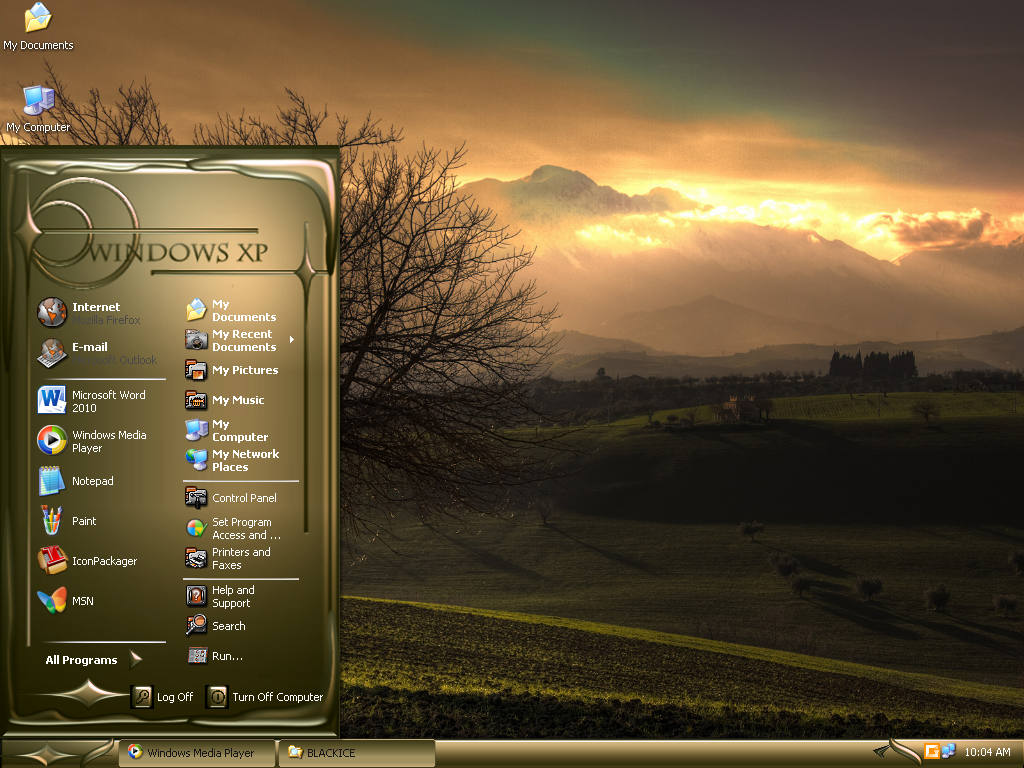Image resolution: width=1024 pixels, height=768 pixels.
Task: Launch the MSN butterfly icon
Action: [52, 600]
